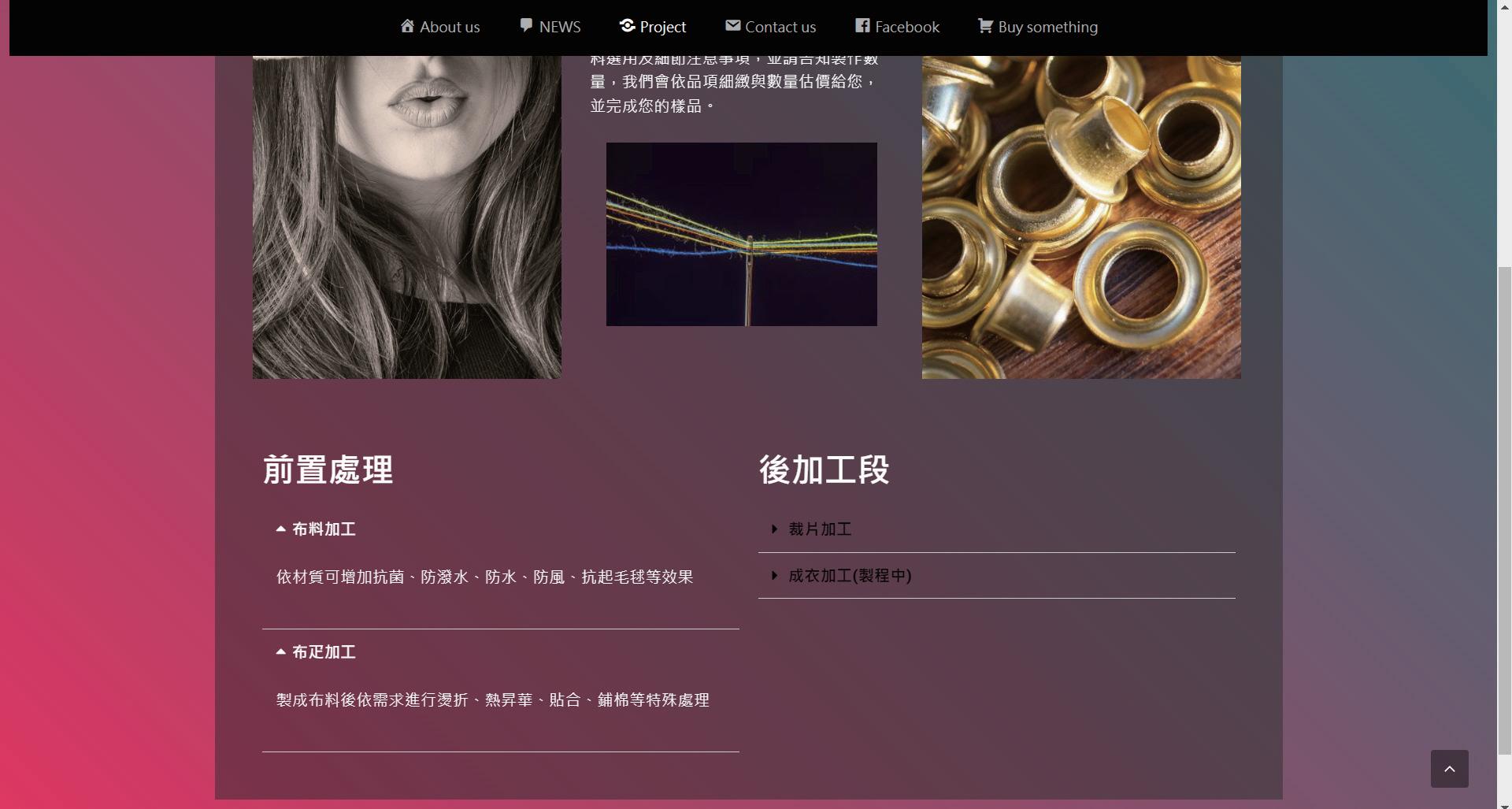
Task: Click the 裁片加工 expand arrow
Action: coord(775,529)
